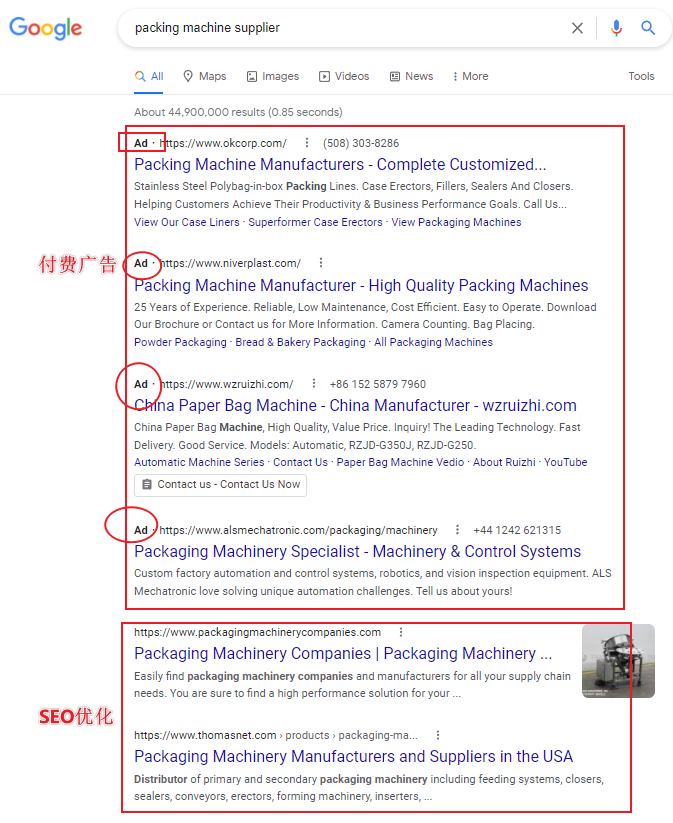Image resolution: width=673 pixels, height=823 pixels.
Task: Switch to the Images tab
Action: pyautogui.click(x=273, y=77)
